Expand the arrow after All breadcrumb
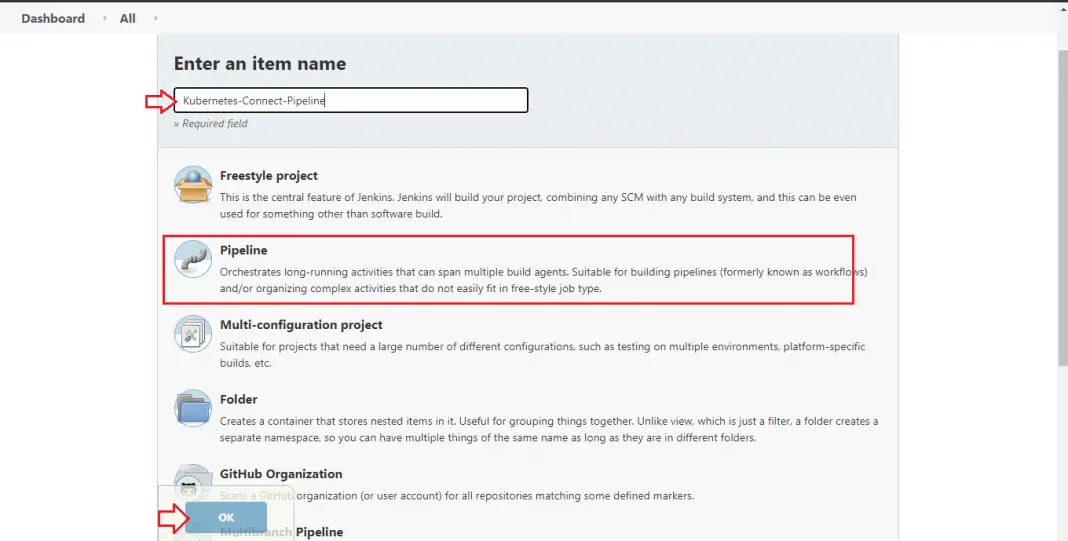The height and width of the screenshot is (541, 1068). (156, 18)
